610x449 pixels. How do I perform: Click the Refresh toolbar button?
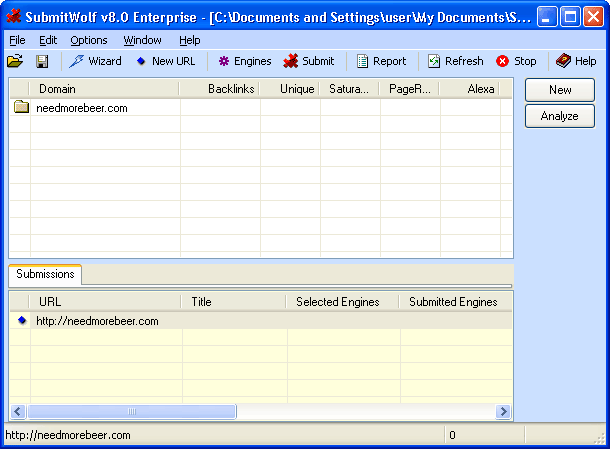click(x=456, y=61)
